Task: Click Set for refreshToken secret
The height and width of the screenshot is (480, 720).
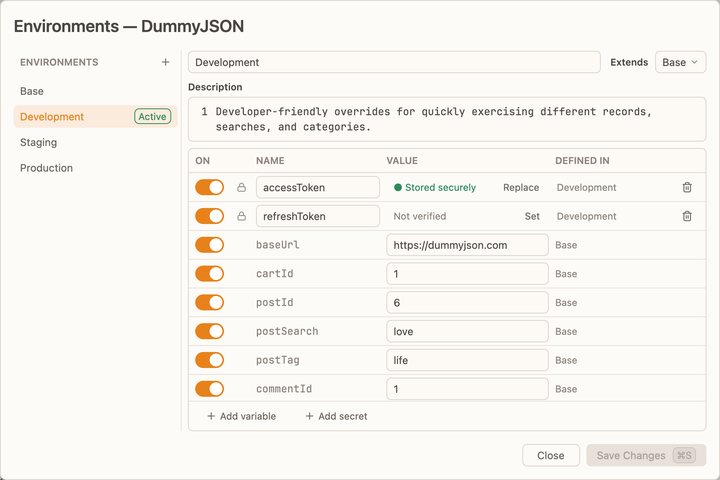Action: (x=532, y=216)
